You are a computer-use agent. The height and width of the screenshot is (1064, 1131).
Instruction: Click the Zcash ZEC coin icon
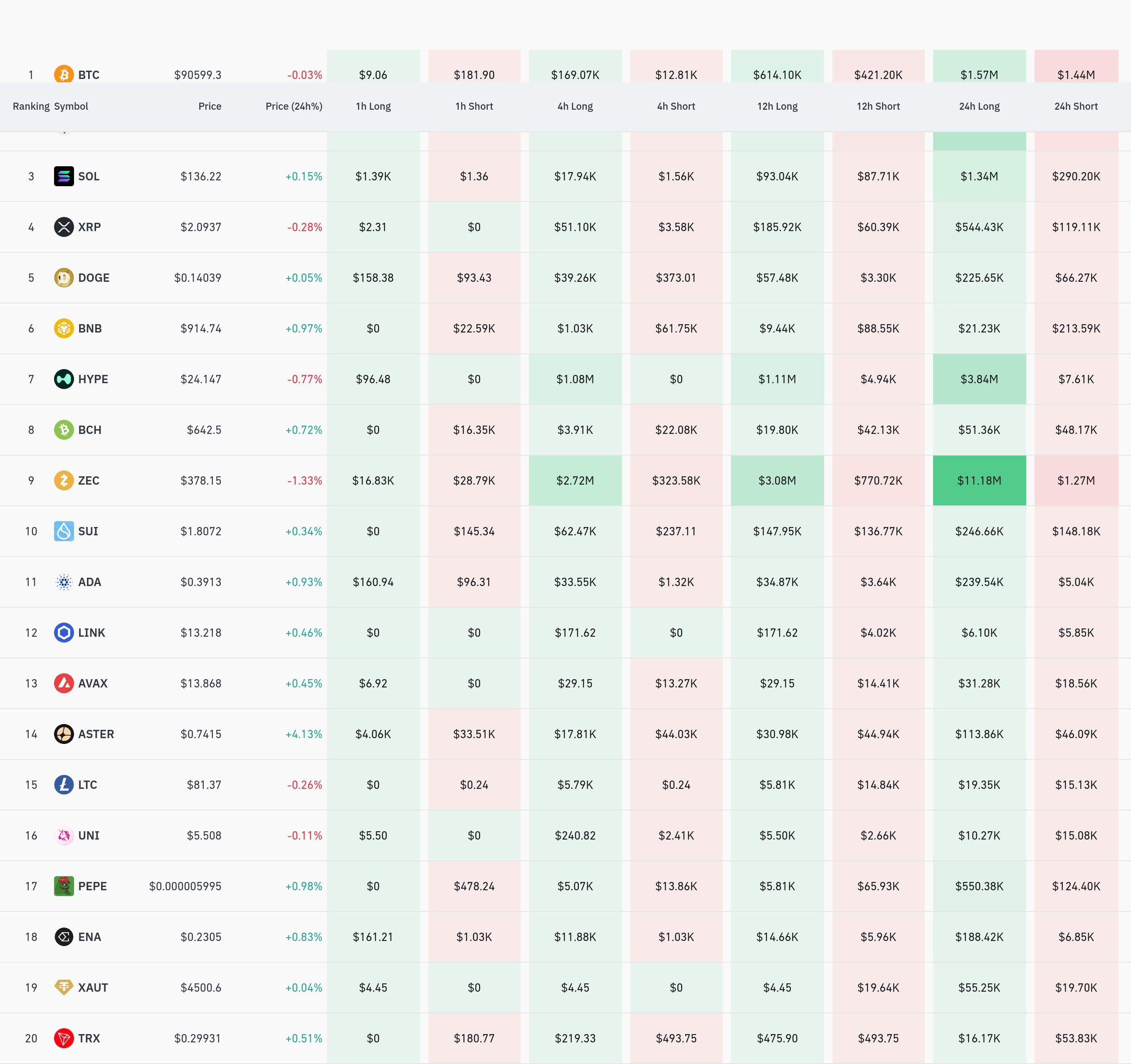tap(64, 480)
